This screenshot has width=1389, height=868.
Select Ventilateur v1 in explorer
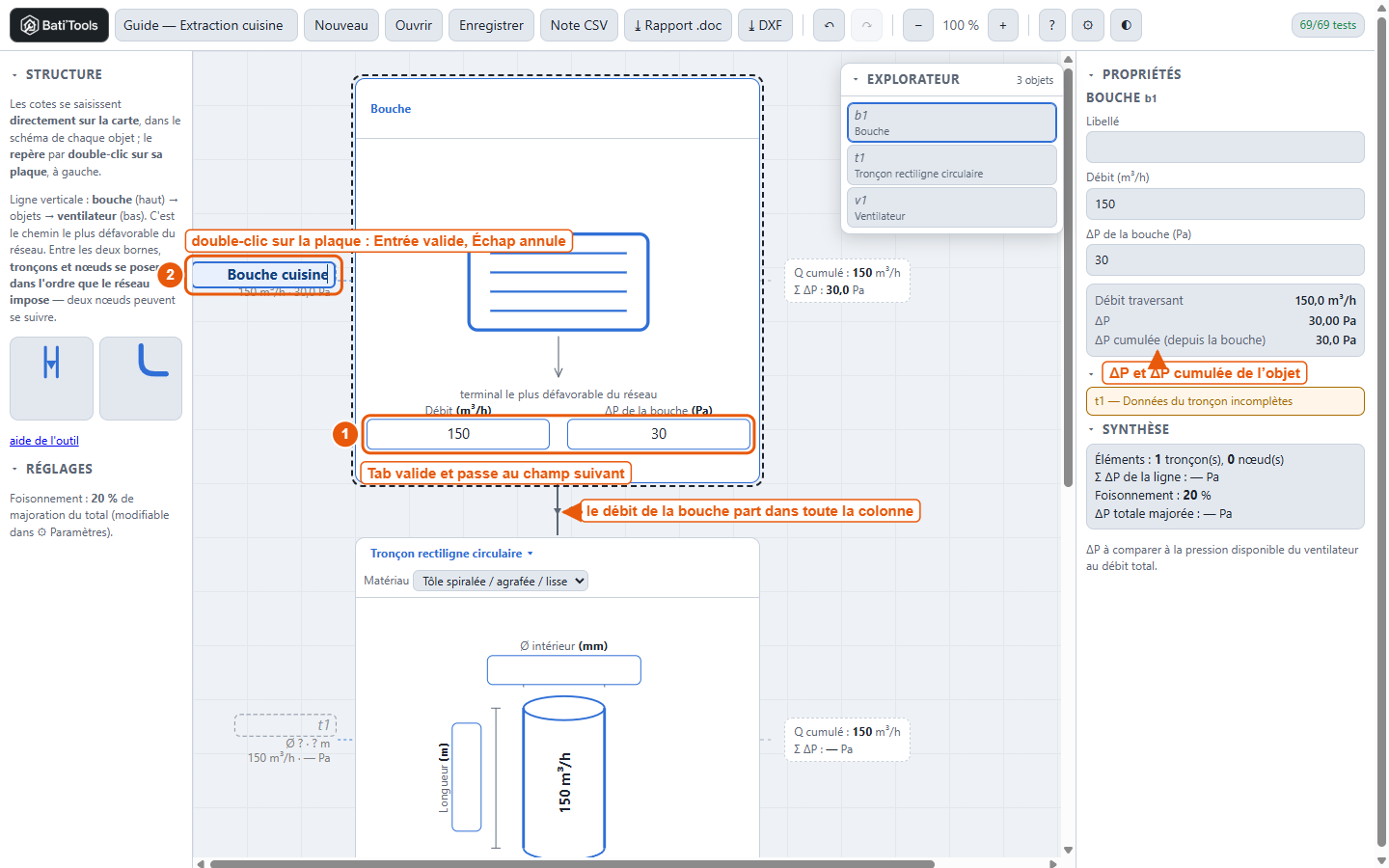[x=952, y=207]
